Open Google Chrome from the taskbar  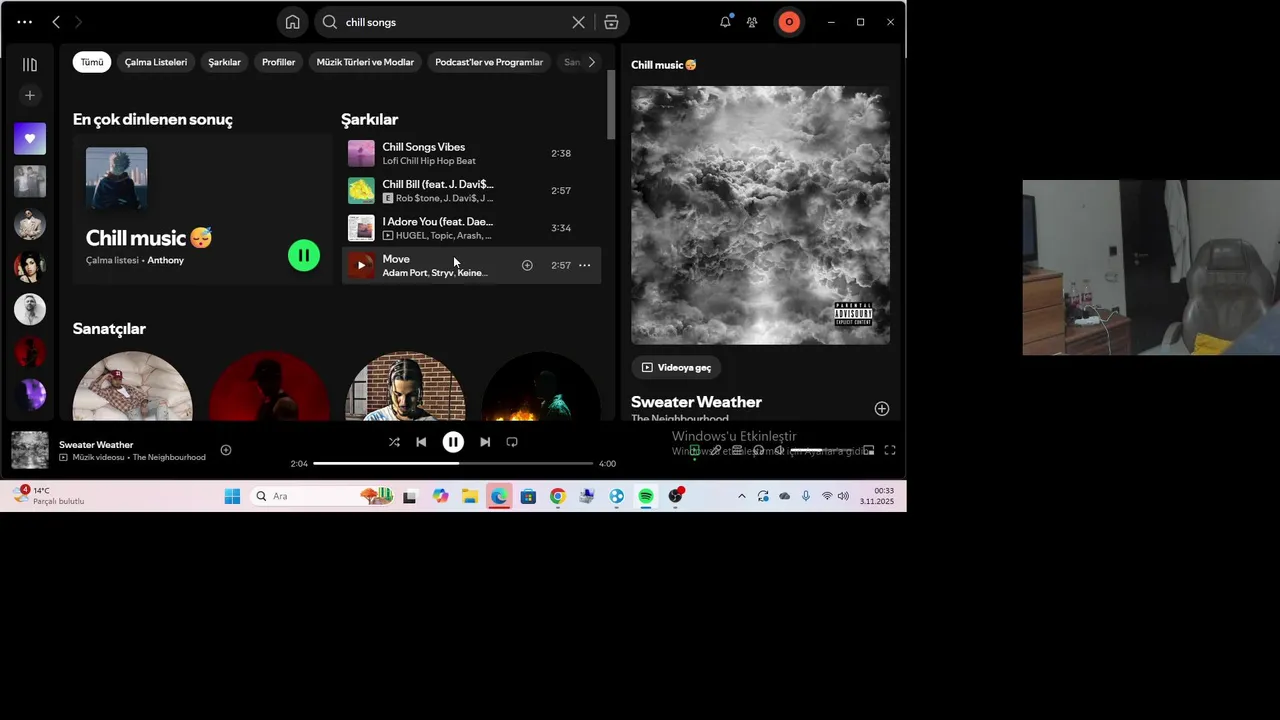[558, 496]
